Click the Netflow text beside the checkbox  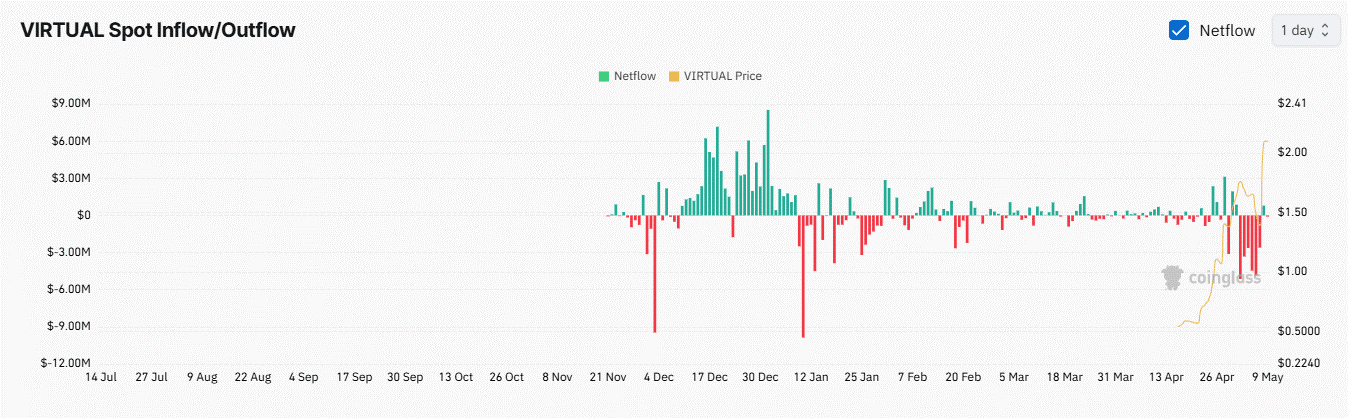(1227, 30)
